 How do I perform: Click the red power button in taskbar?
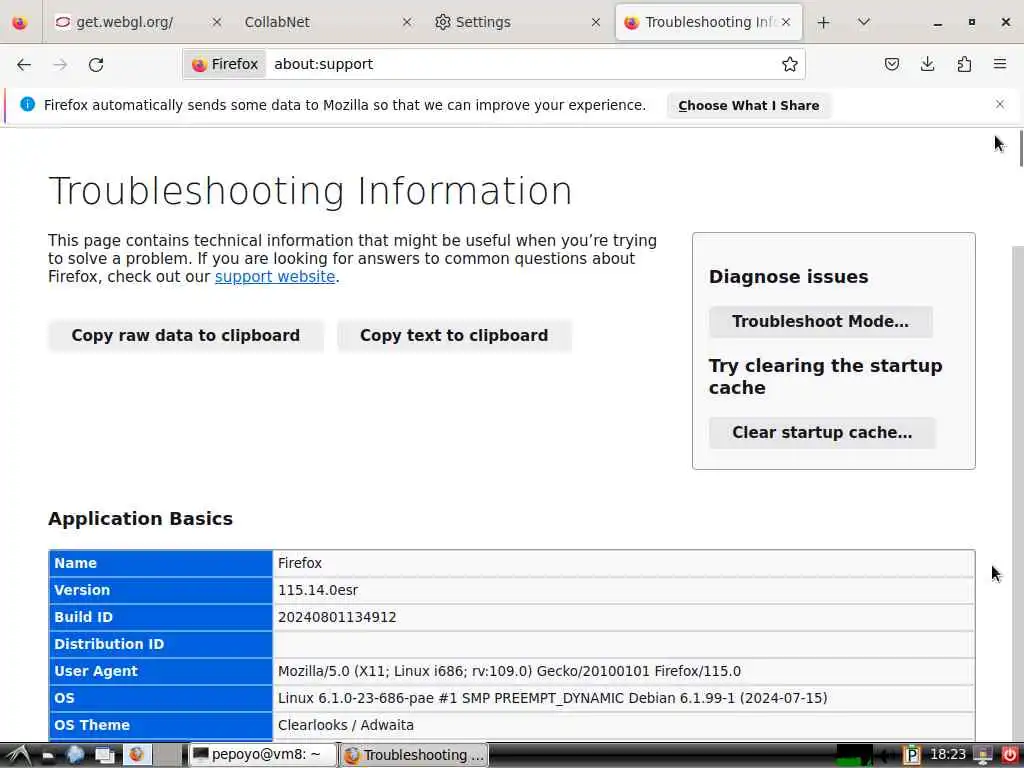coord(1009,755)
